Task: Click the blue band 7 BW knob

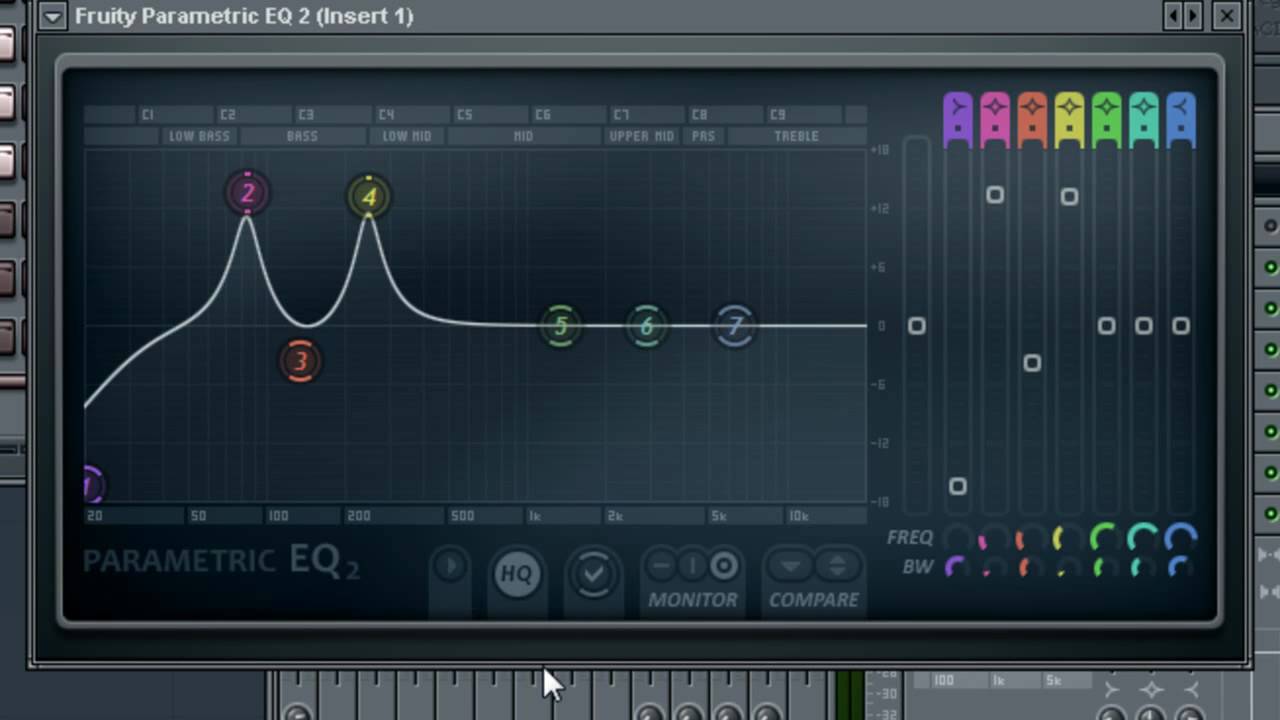Action: click(1181, 568)
